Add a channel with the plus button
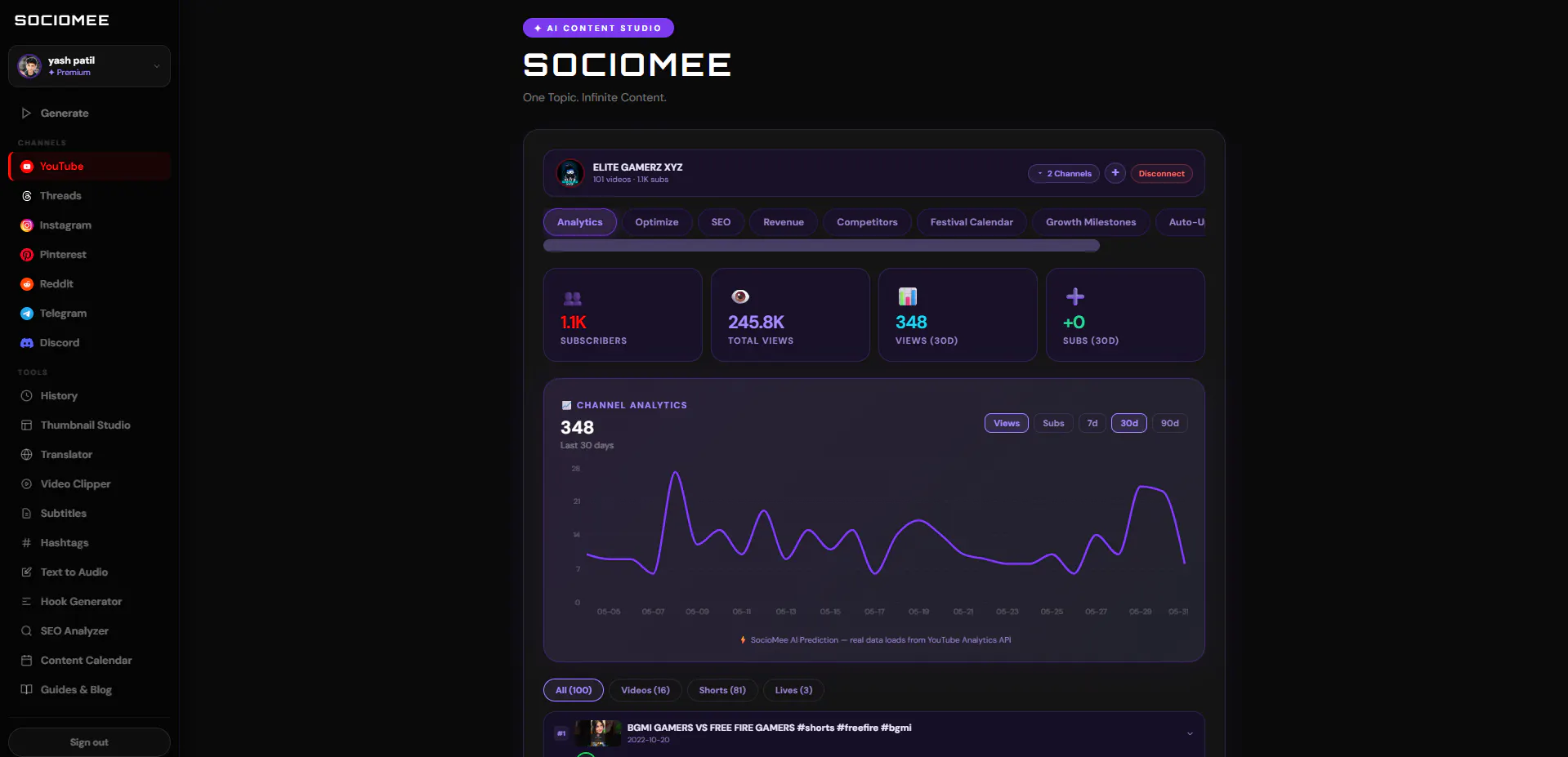 tap(1115, 173)
